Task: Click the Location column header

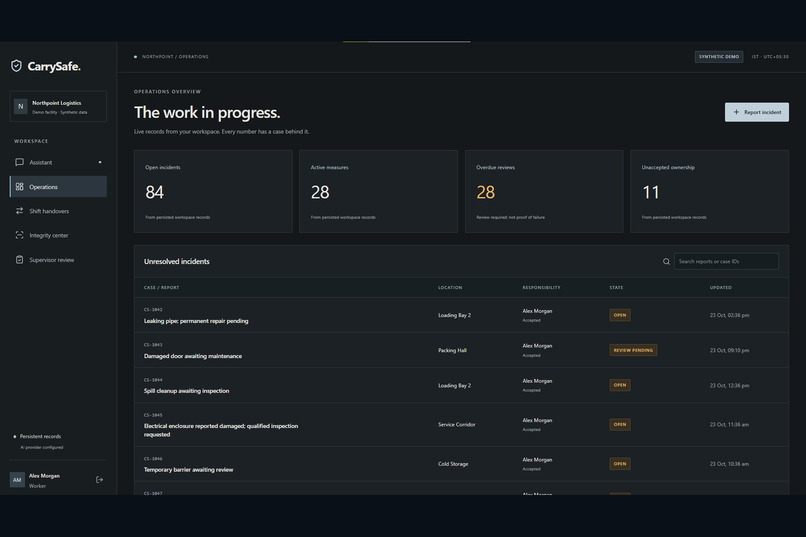Action: tap(450, 288)
